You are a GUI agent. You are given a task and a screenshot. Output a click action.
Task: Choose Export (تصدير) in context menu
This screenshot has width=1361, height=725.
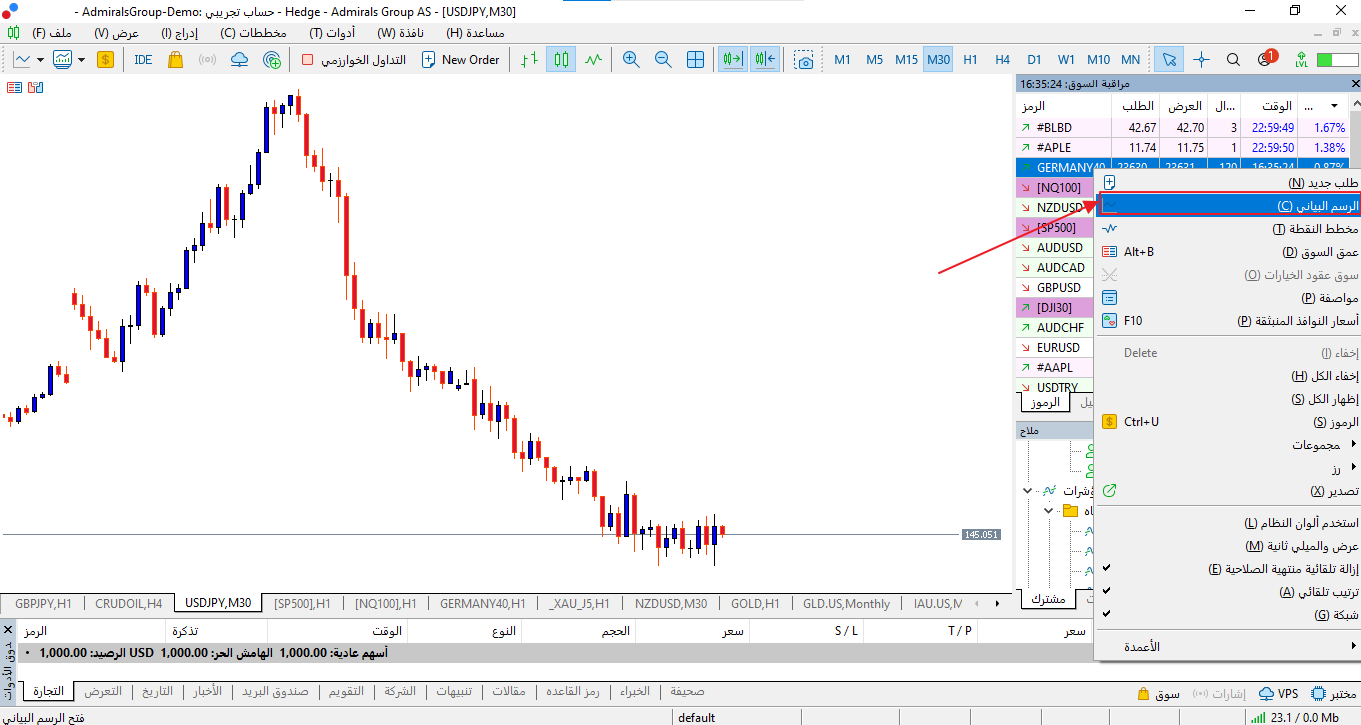1229,491
